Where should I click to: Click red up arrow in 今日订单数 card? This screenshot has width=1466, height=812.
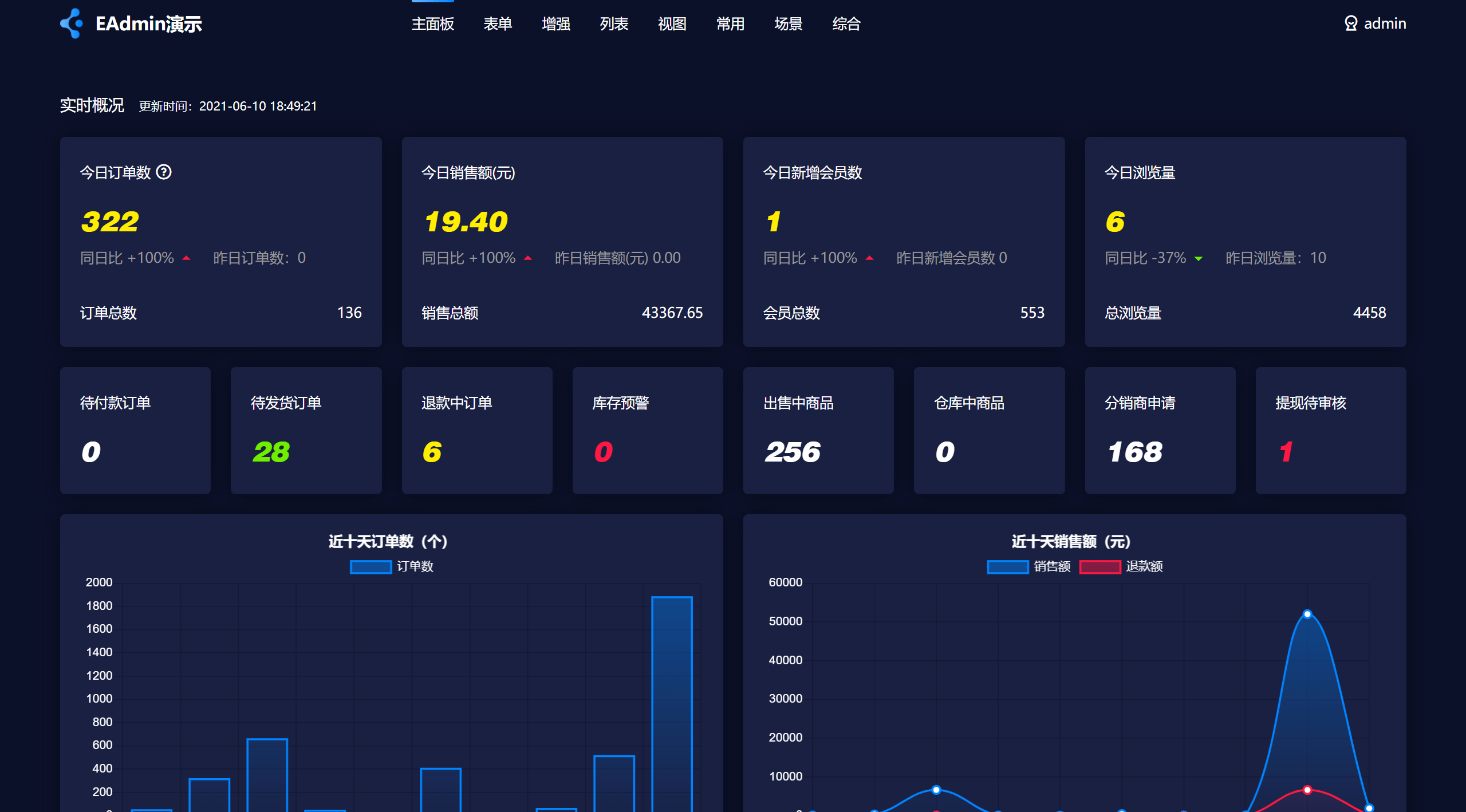tap(186, 258)
